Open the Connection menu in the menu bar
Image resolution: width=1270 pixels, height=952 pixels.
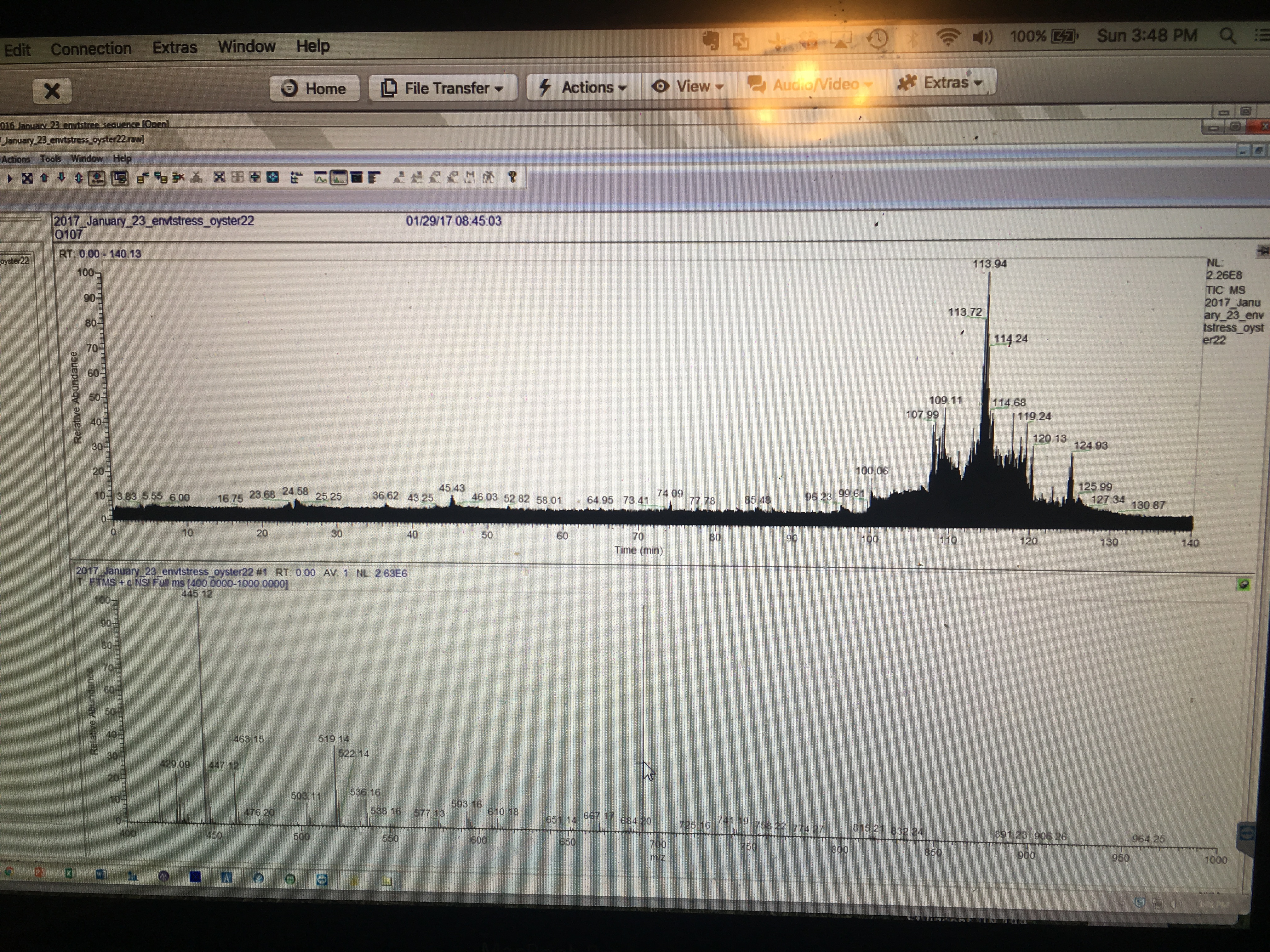point(91,49)
